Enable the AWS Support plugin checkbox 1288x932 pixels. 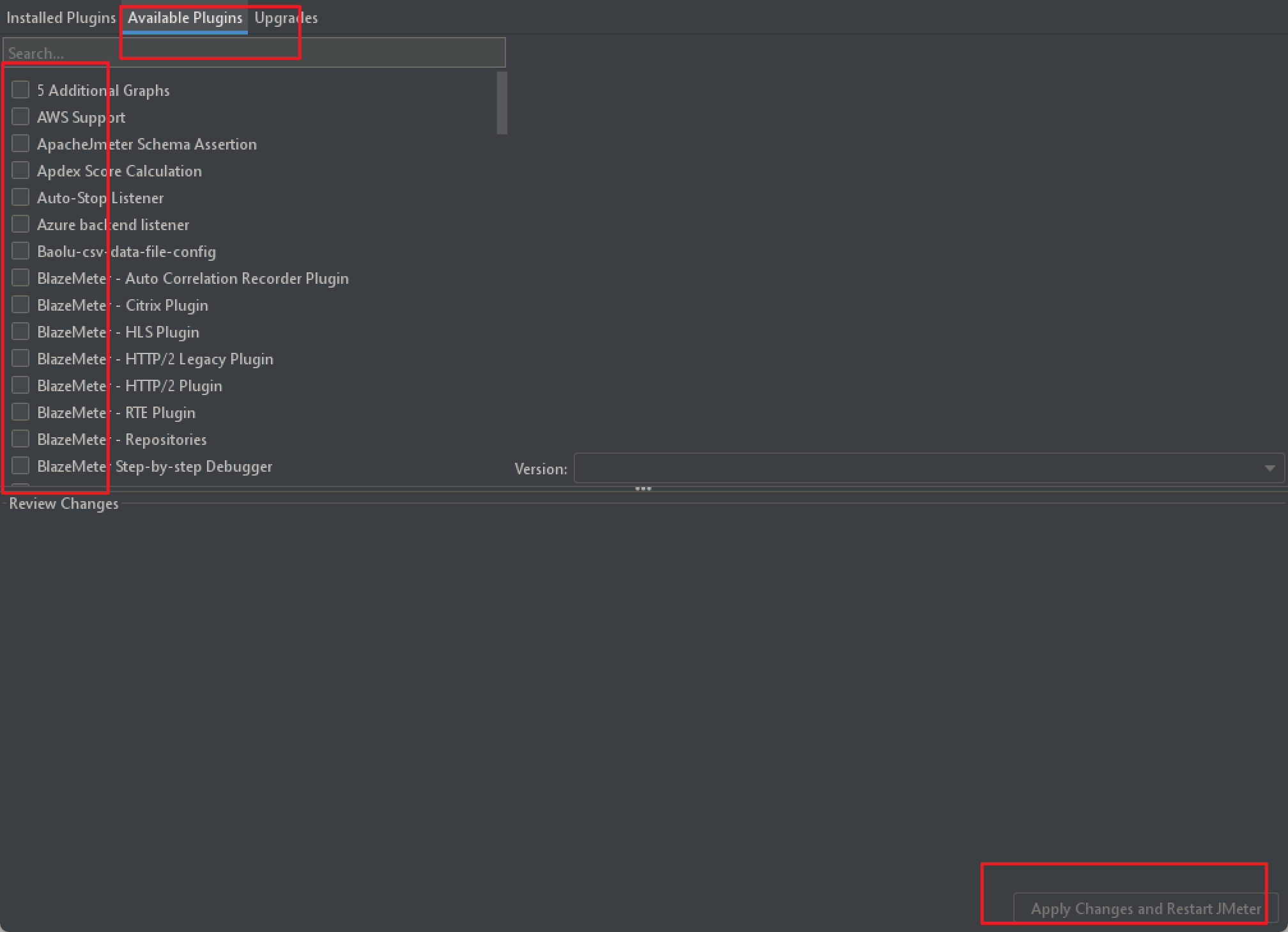pos(20,116)
